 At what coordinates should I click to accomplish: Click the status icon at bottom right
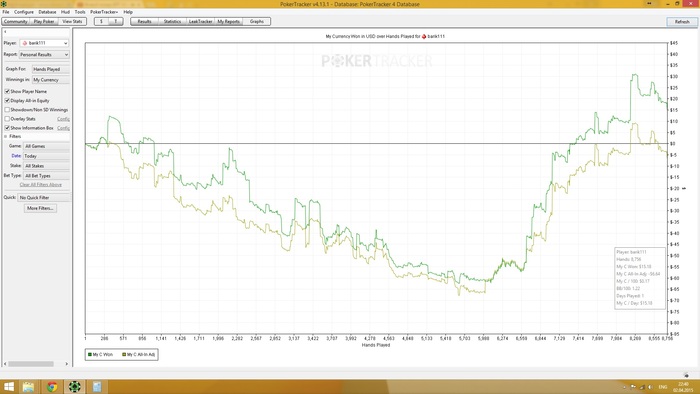tap(686, 375)
